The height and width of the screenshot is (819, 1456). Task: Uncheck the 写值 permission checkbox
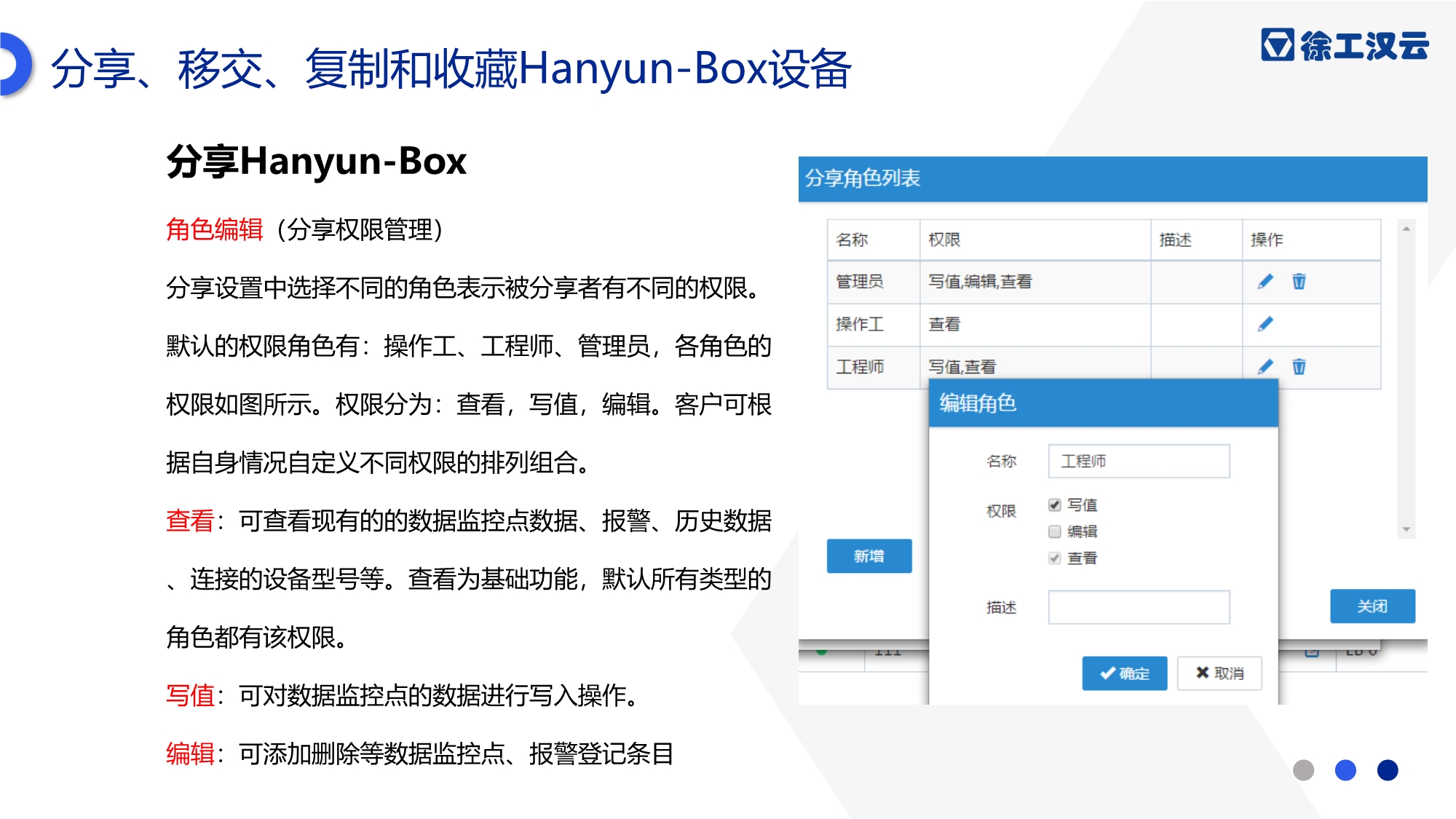click(x=1054, y=505)
